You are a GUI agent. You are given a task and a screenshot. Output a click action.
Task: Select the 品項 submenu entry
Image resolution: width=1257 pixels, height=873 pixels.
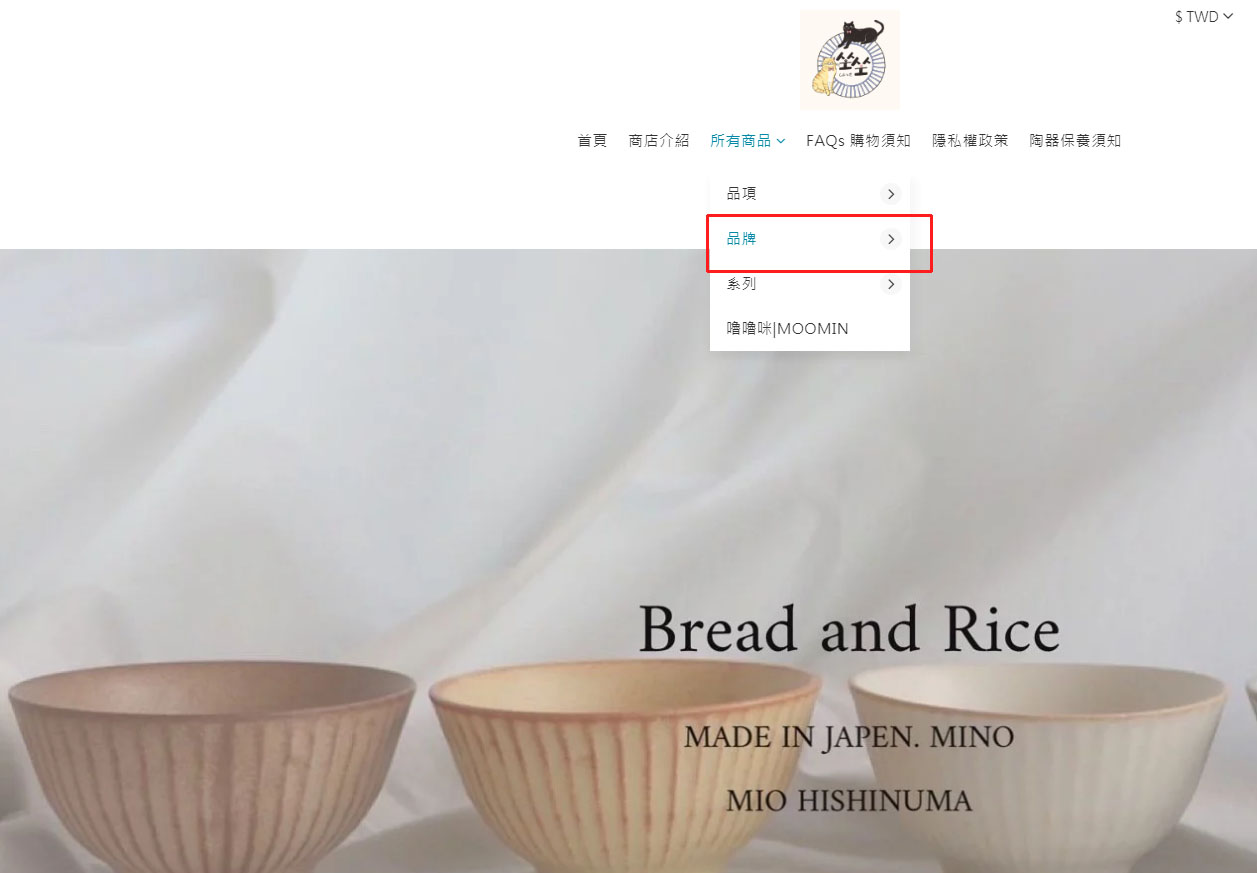[810, 194]
